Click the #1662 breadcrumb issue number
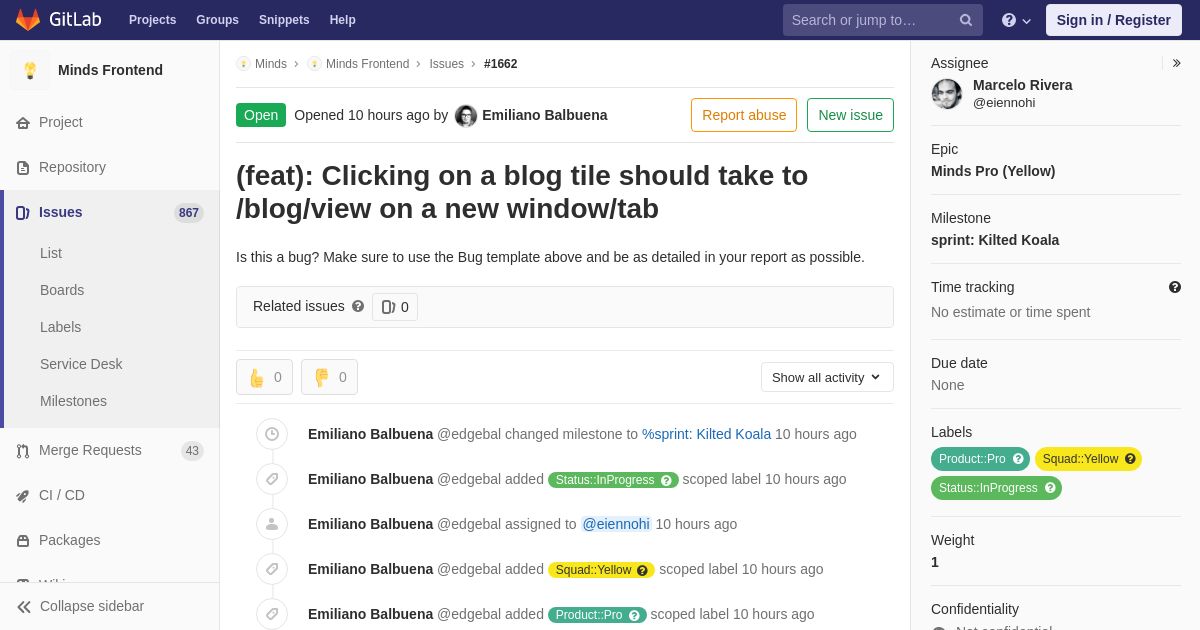 pyautogui.click(x=501, y=64)
